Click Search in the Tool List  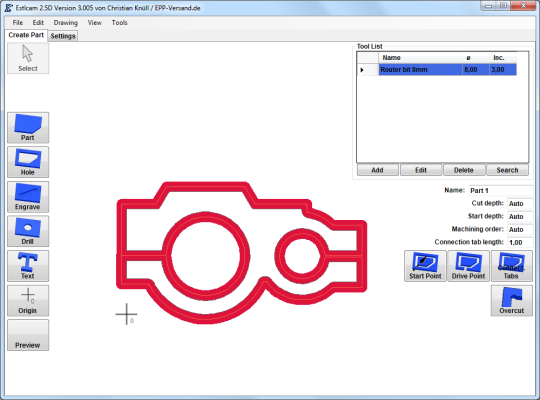pyautogui.click(x=507, y=170)
